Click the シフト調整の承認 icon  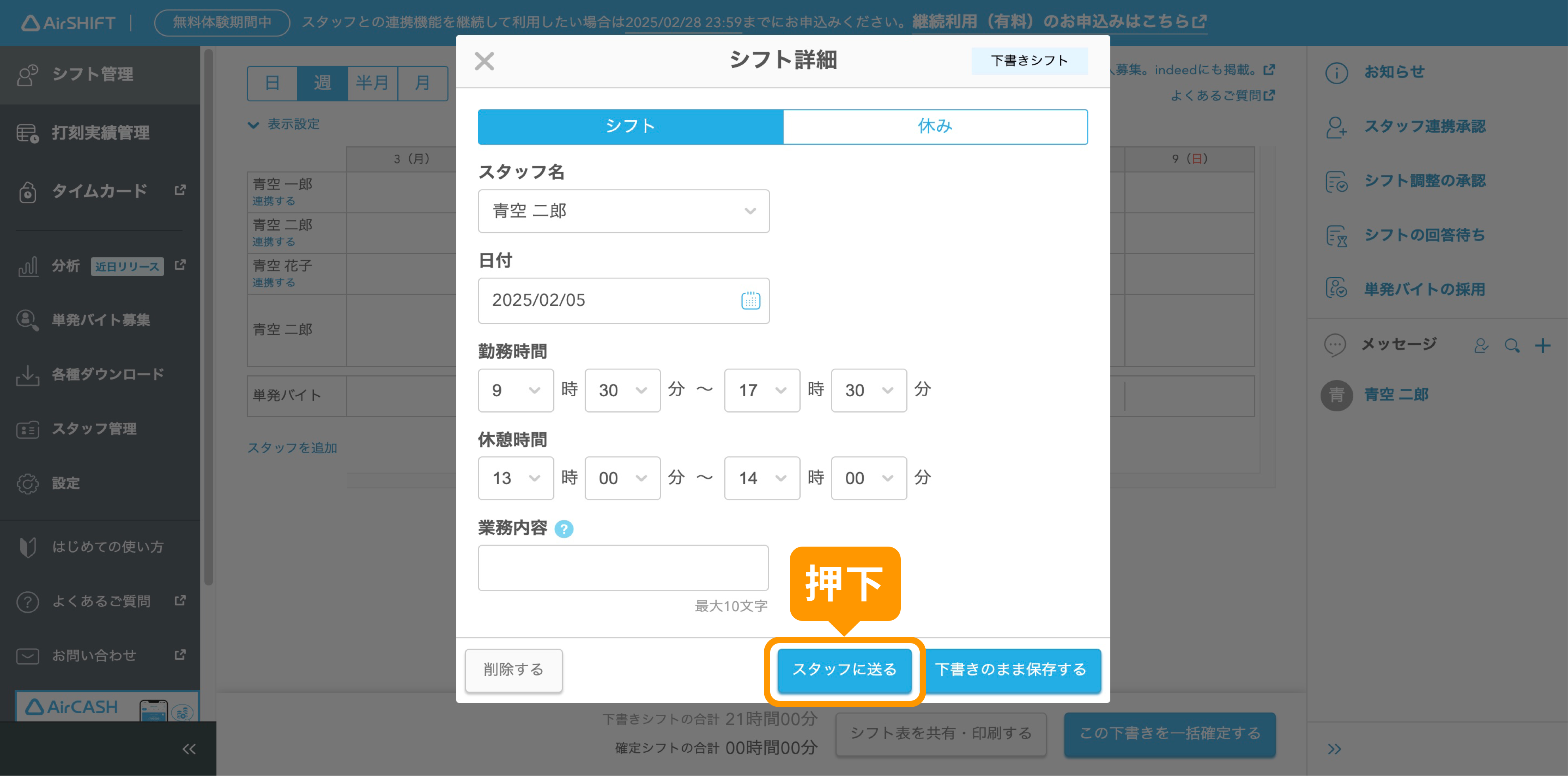(1336, 181)
